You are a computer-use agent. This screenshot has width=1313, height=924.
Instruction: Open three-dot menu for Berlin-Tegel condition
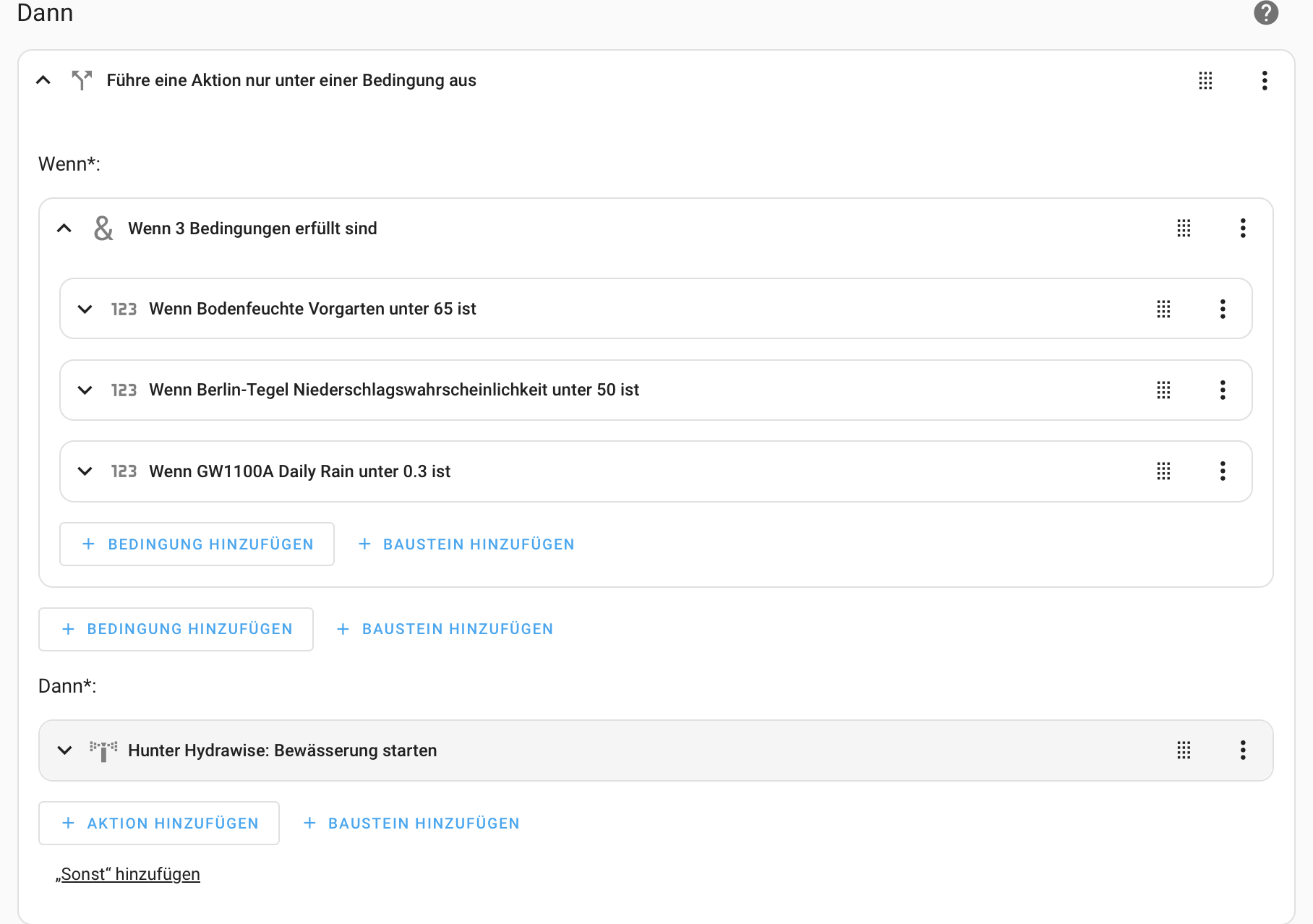point(1222,390)
